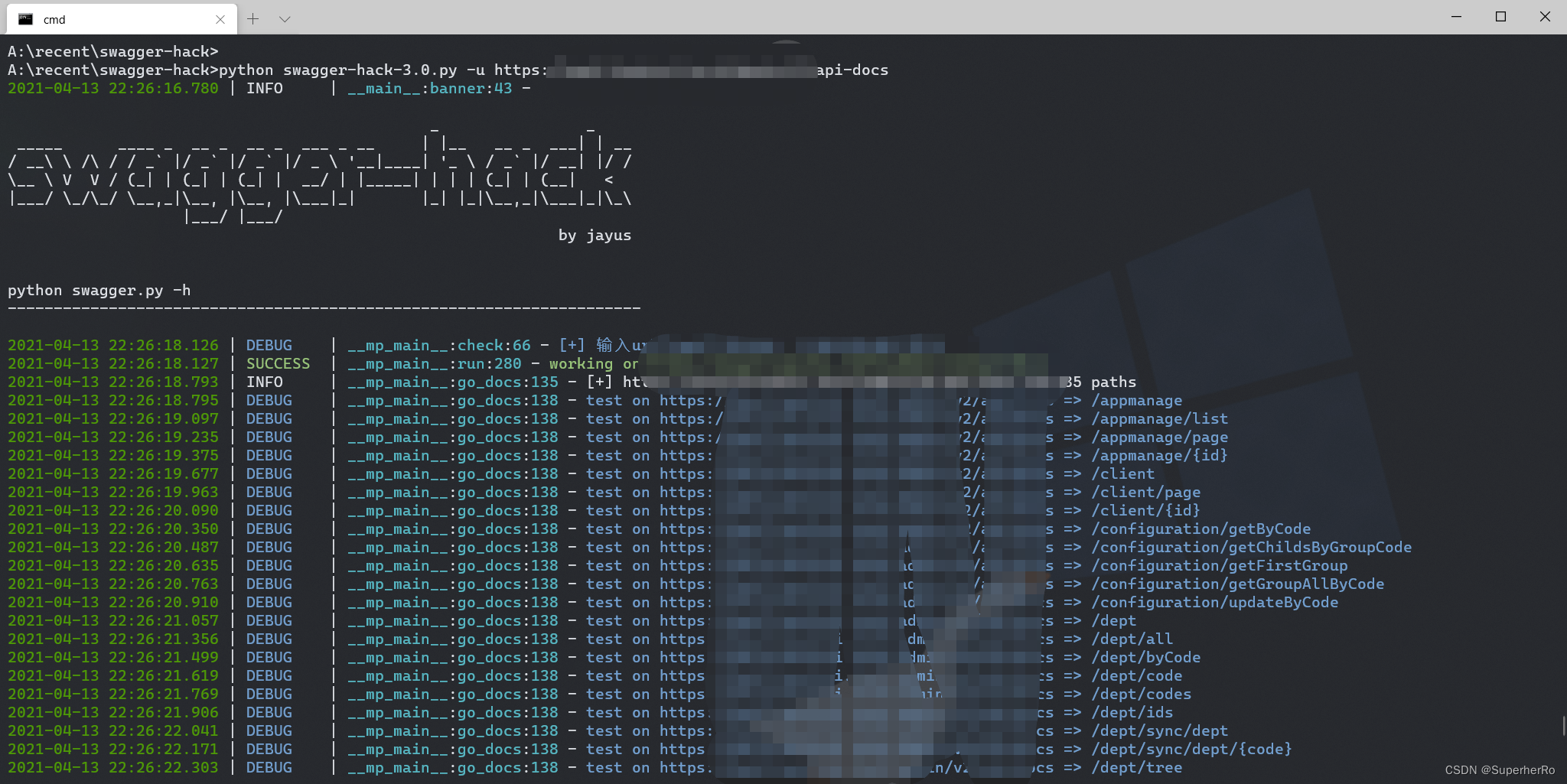Open a new tab with the plus icon

(252, 18)
